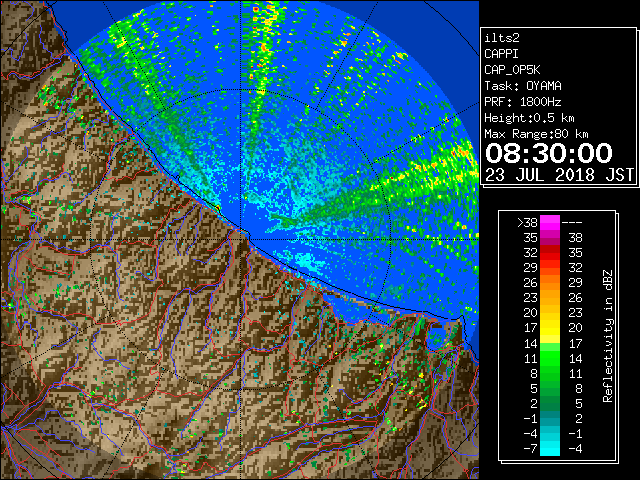This screenshot has height=480, width=640.
Task: Select the cyan −7 to −4 color swatch
Action: pyautogui.click(x=550, y=448)
